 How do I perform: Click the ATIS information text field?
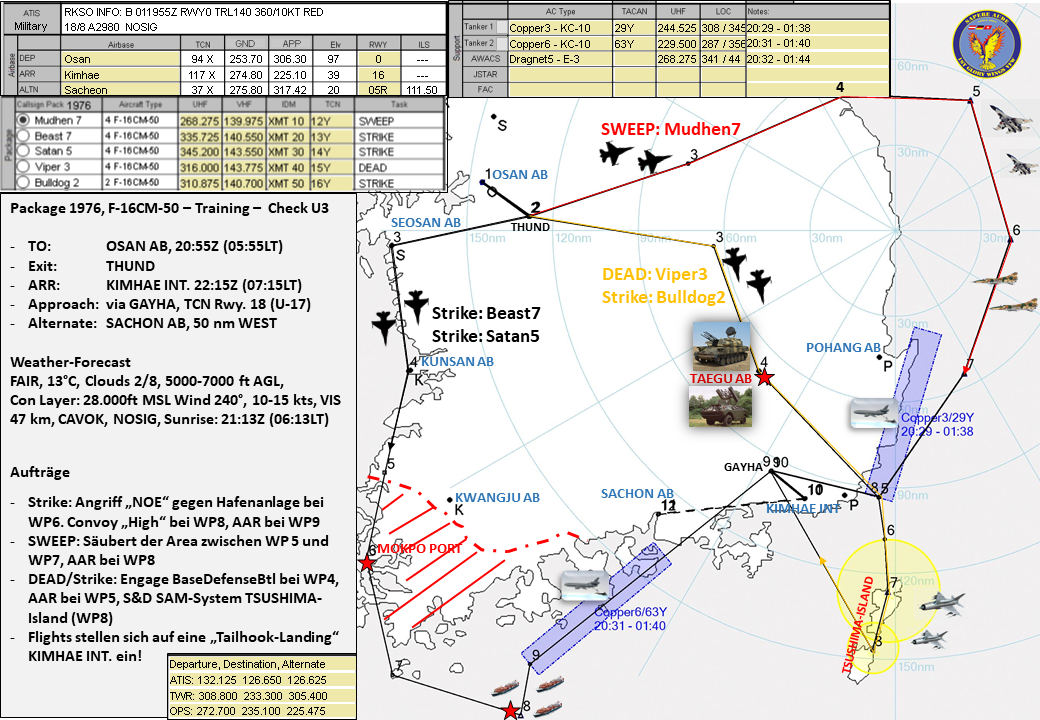254,19
